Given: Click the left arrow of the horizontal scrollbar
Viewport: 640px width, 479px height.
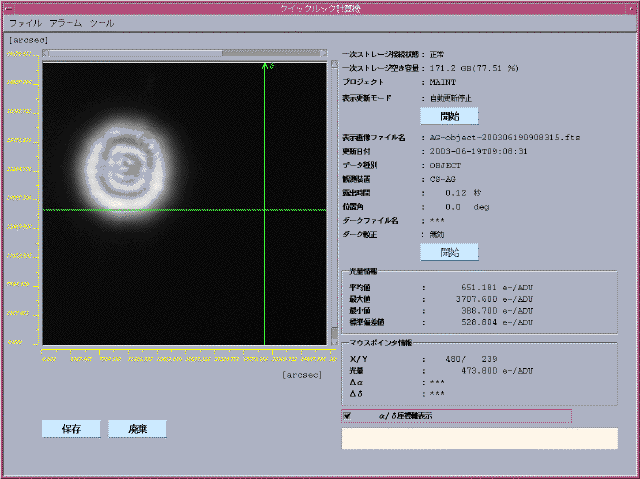Looking at the screenshot, I should [x=46, y=53].
